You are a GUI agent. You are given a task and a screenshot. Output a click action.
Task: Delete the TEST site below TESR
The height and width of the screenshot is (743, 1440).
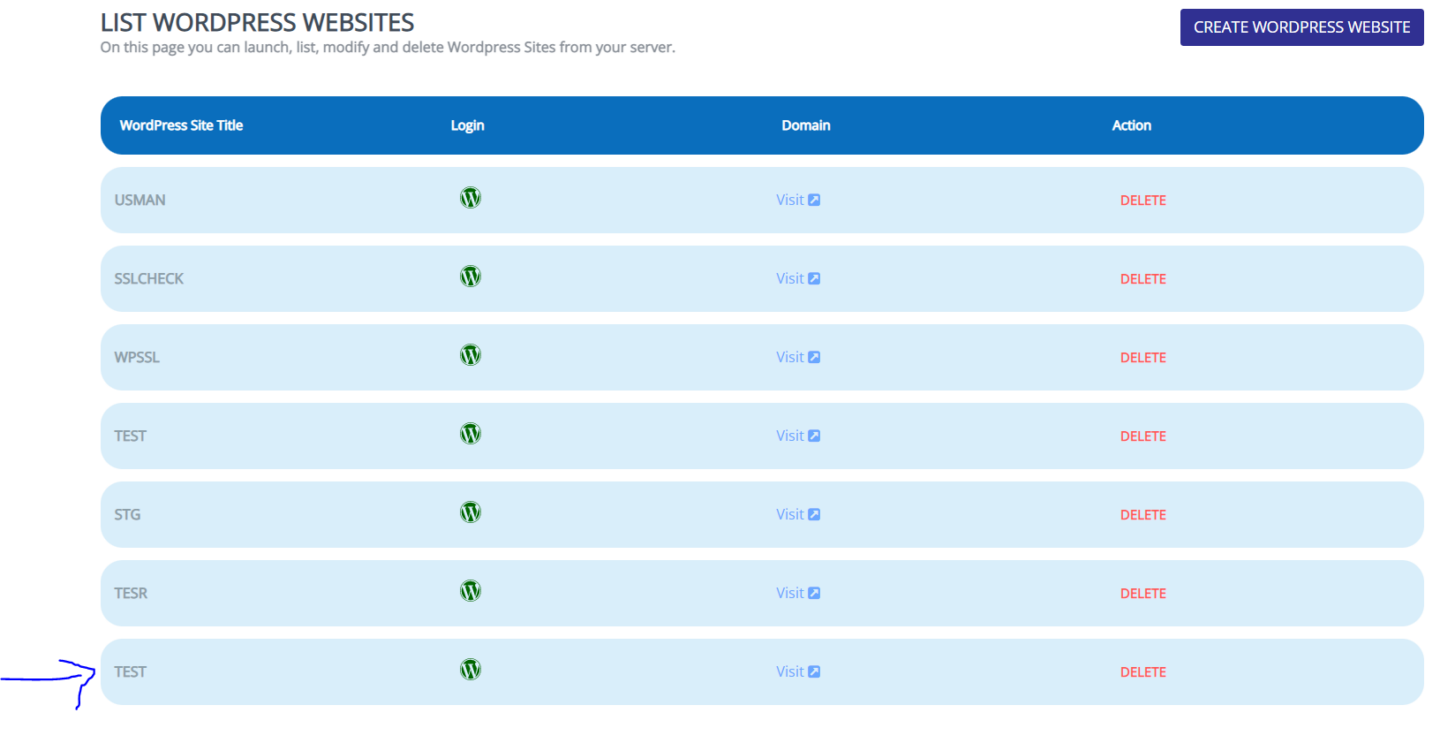pyautogui.click(x=1142, y=672)
